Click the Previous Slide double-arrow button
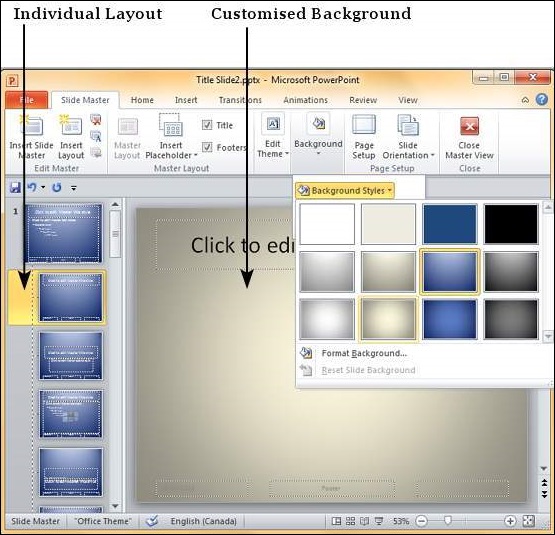The width and height of the screenshot is (555, 535). 544,483
